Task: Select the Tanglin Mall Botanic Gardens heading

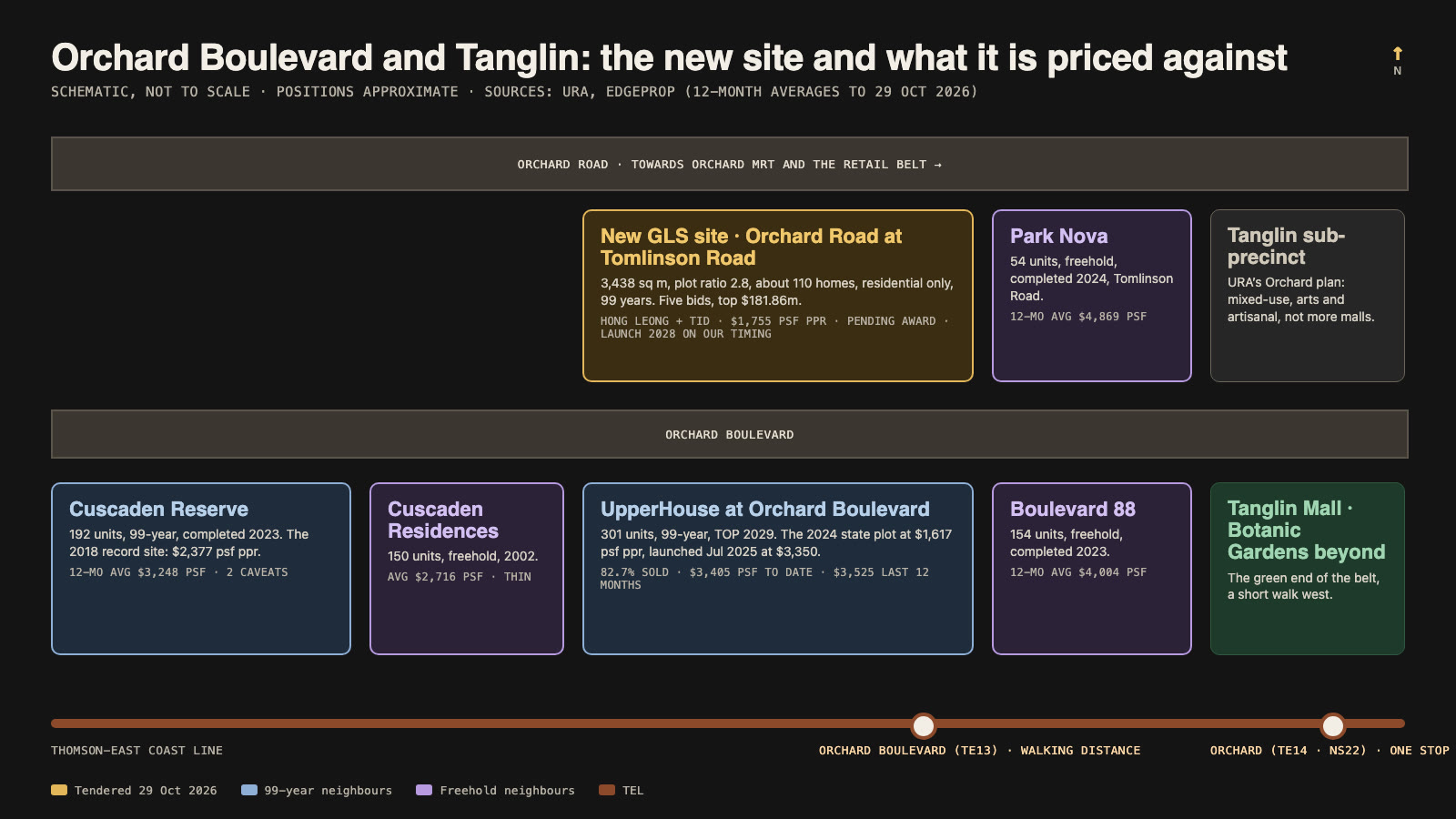Action: coord(1306,531)
